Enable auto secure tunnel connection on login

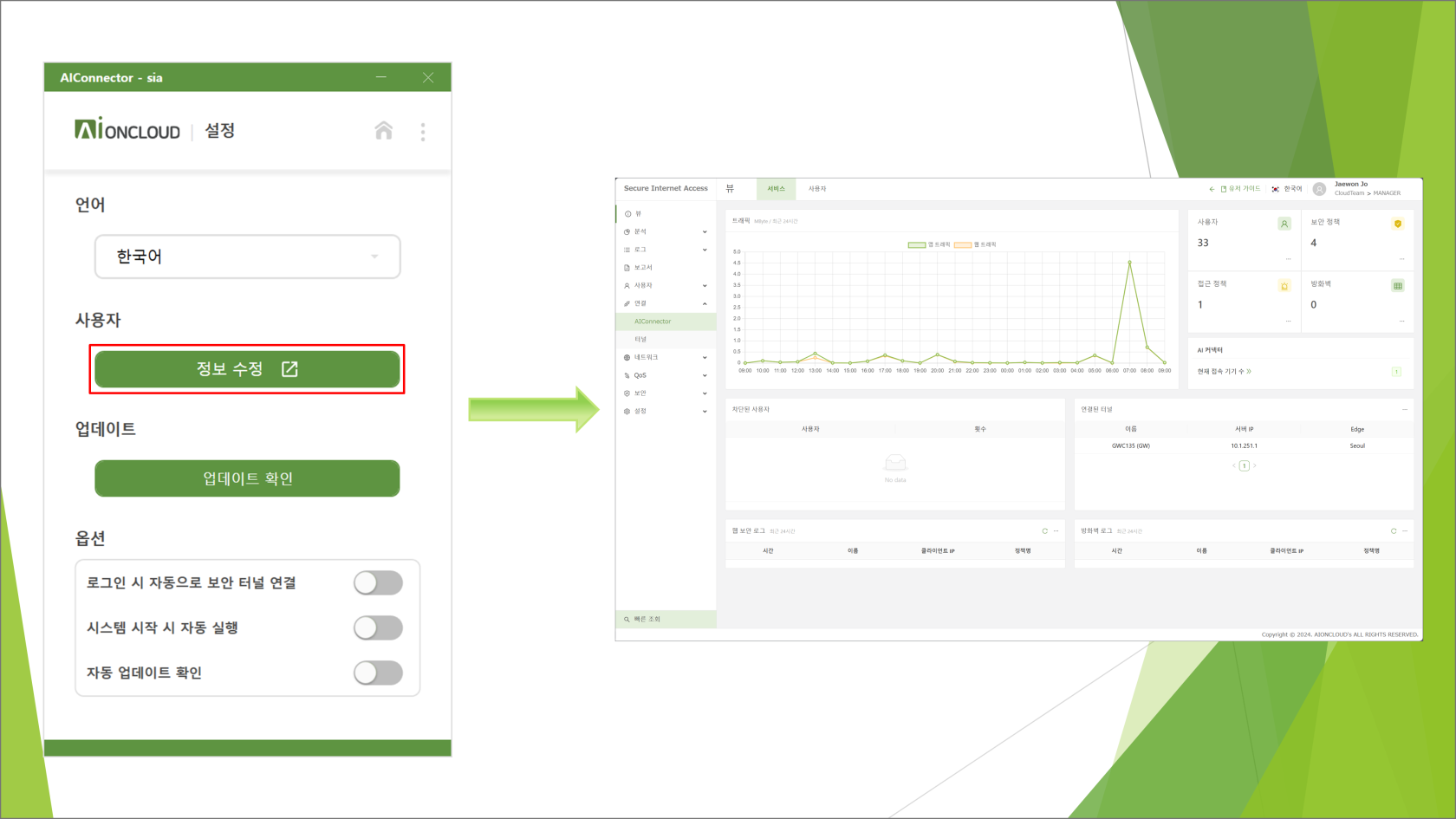pos(378,583)
